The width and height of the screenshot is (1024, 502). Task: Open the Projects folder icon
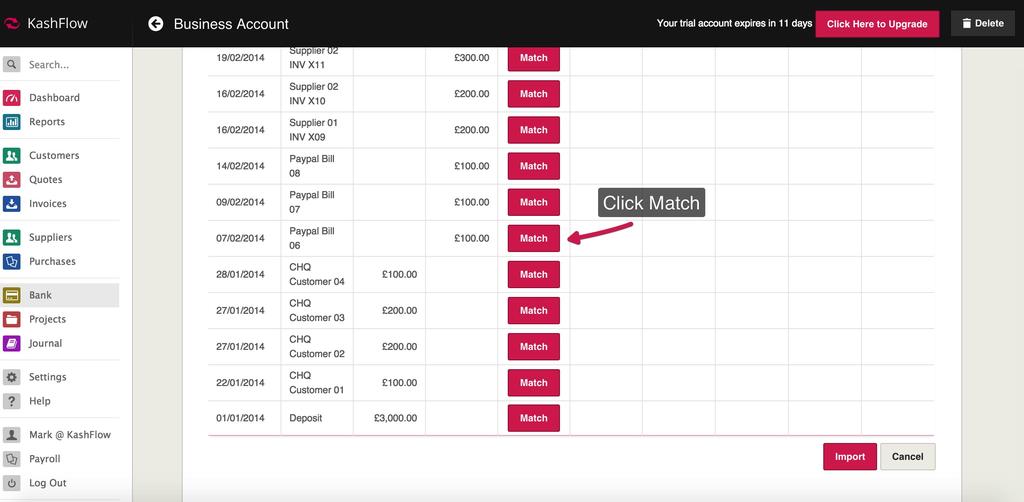[12, 320]
